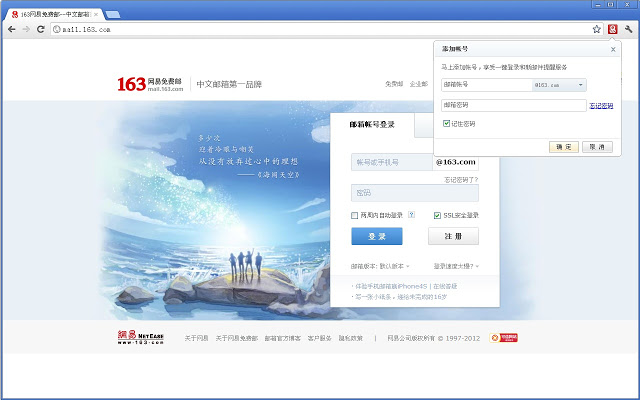Image resolution: width=640 pixels, height=400 pixels.
Task: Enable two-week auto login checkbox
Action: [x=354, y=216]
